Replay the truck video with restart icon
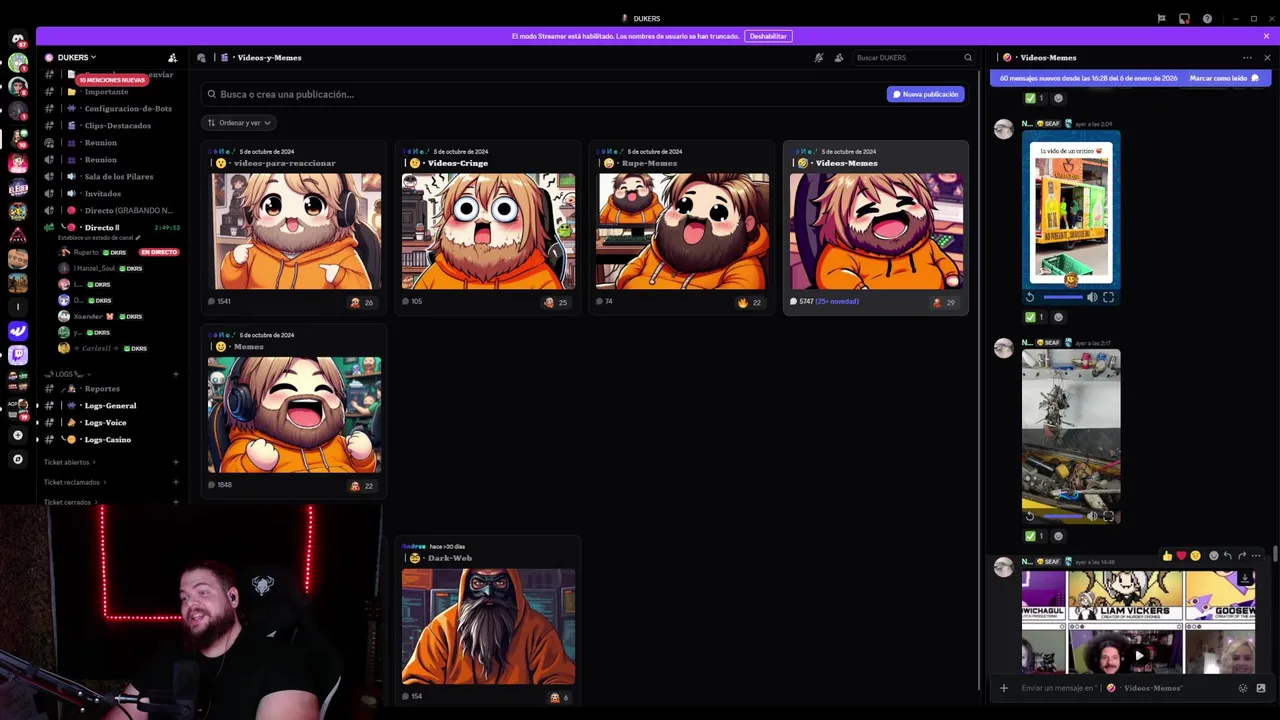 (x=1030, y=297)
